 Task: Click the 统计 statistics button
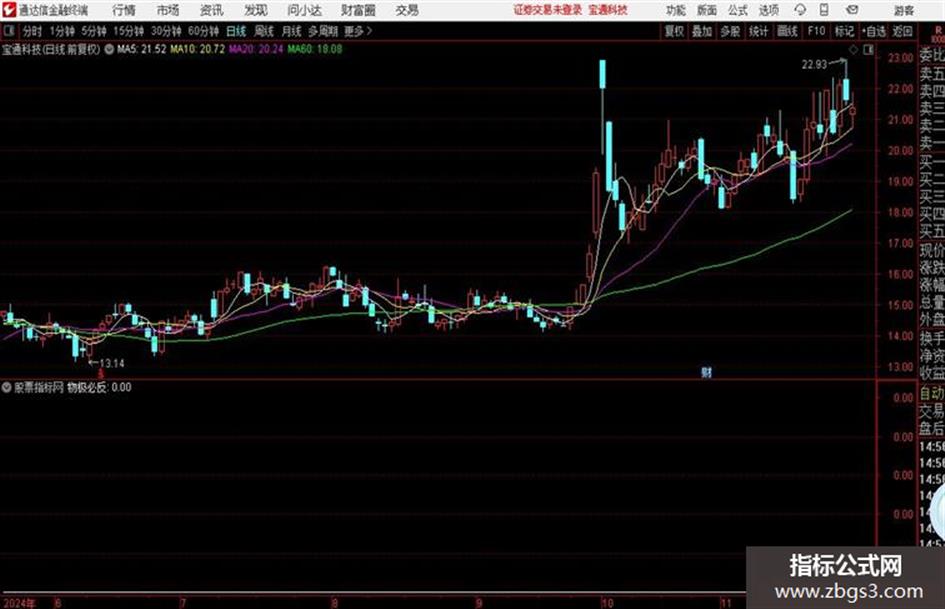pos(759,31)
